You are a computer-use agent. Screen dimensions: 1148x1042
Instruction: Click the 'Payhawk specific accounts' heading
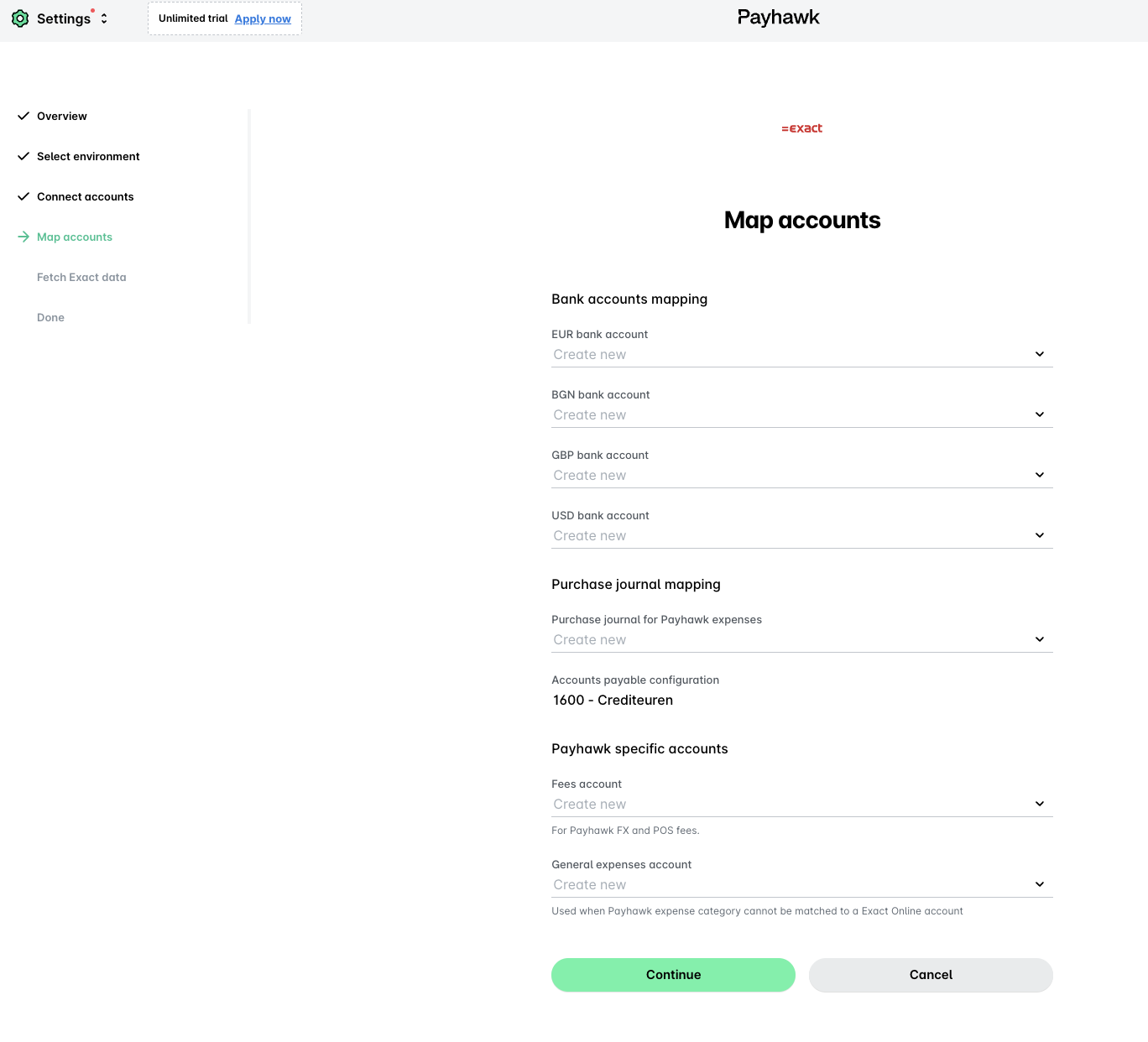(639, 749)
